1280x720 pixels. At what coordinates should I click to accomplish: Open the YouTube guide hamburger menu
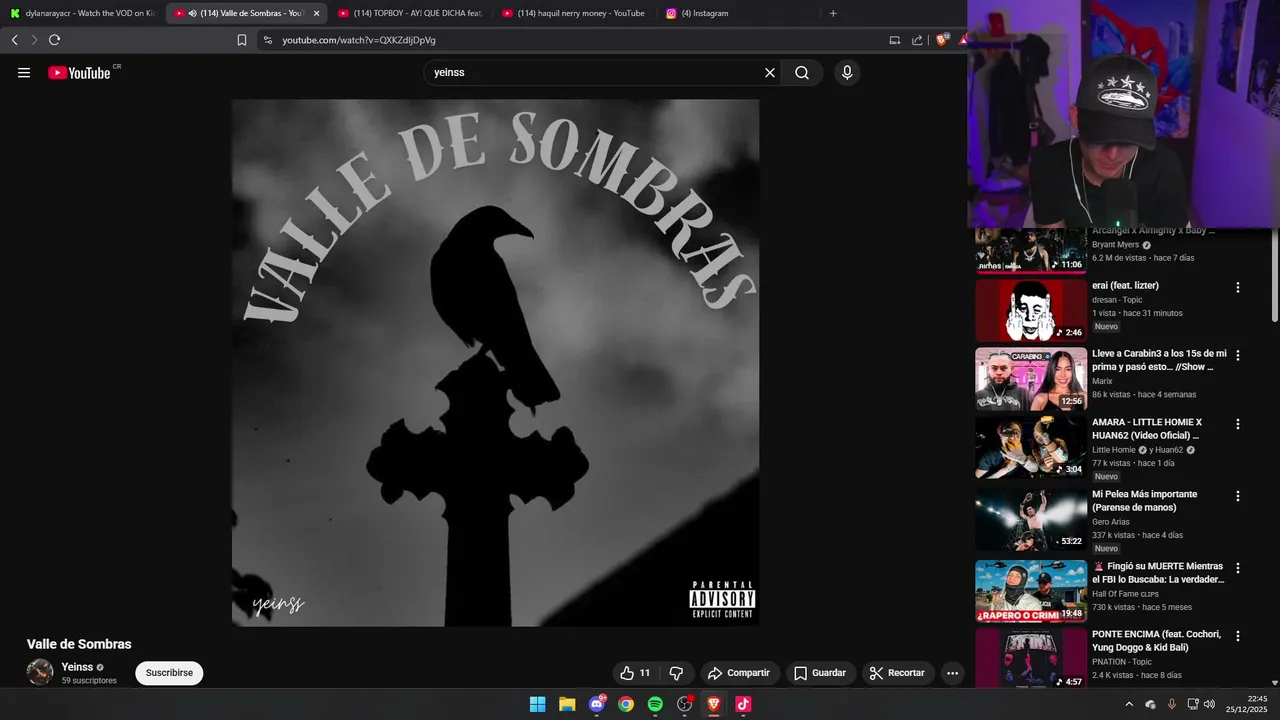(x=24, y=73)
